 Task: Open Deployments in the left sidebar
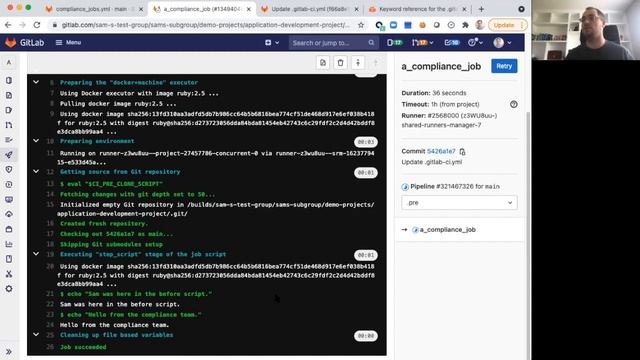[9, 184]
